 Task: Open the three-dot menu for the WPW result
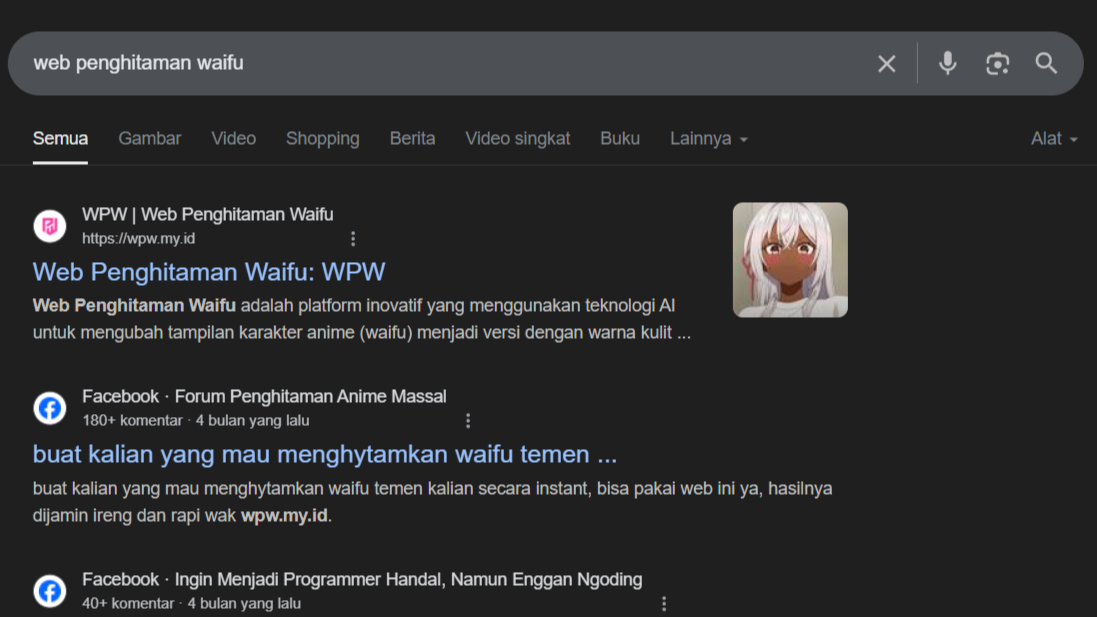[353, 238]
